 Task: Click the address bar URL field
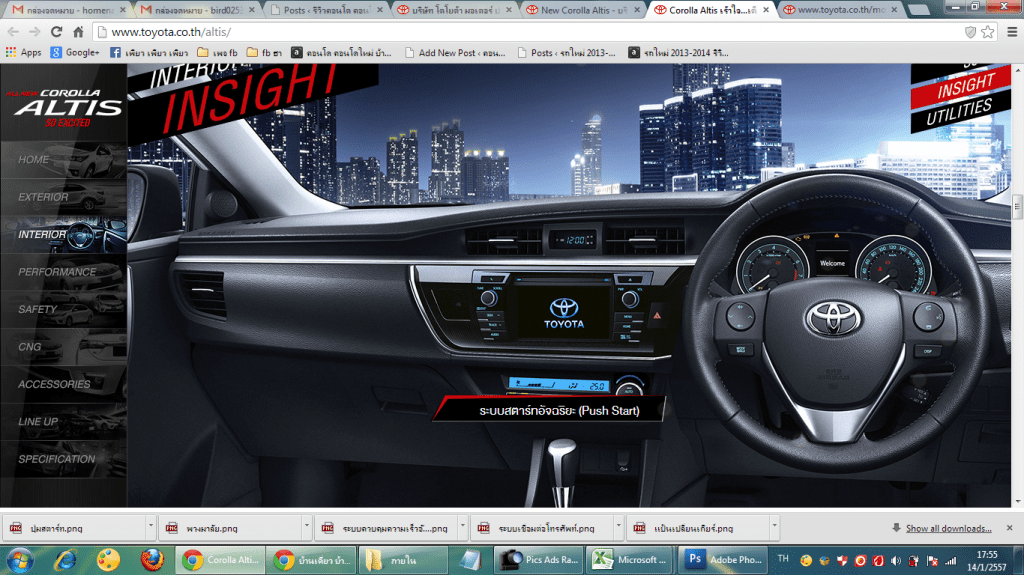529,32
